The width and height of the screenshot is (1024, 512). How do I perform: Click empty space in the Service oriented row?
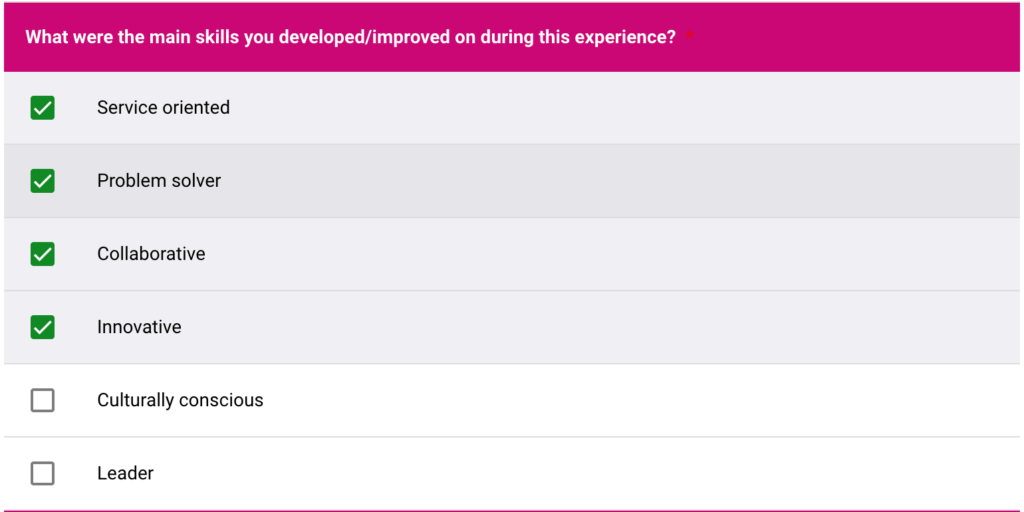[x=600, y=108]
